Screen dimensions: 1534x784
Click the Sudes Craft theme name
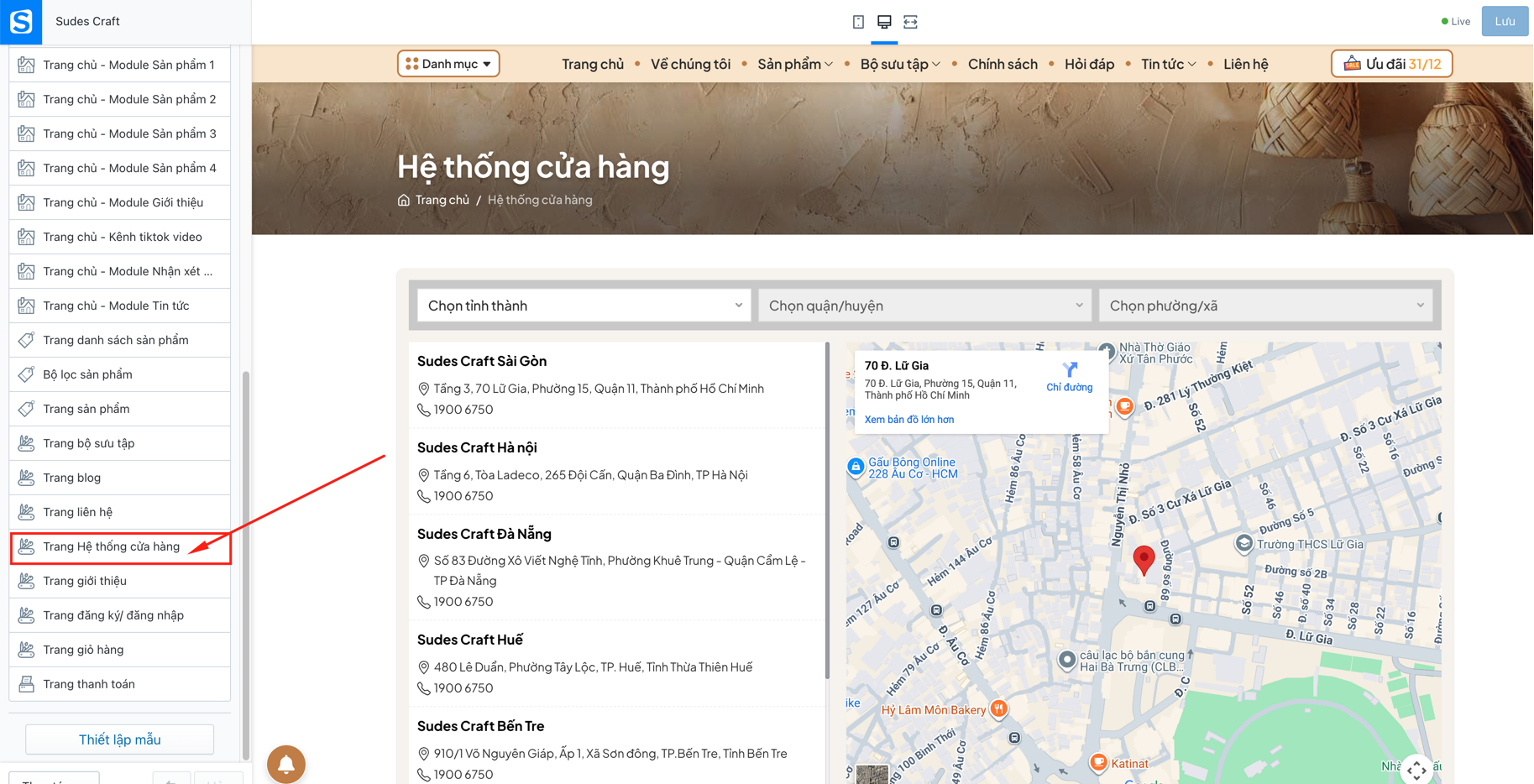pos(87,22)
